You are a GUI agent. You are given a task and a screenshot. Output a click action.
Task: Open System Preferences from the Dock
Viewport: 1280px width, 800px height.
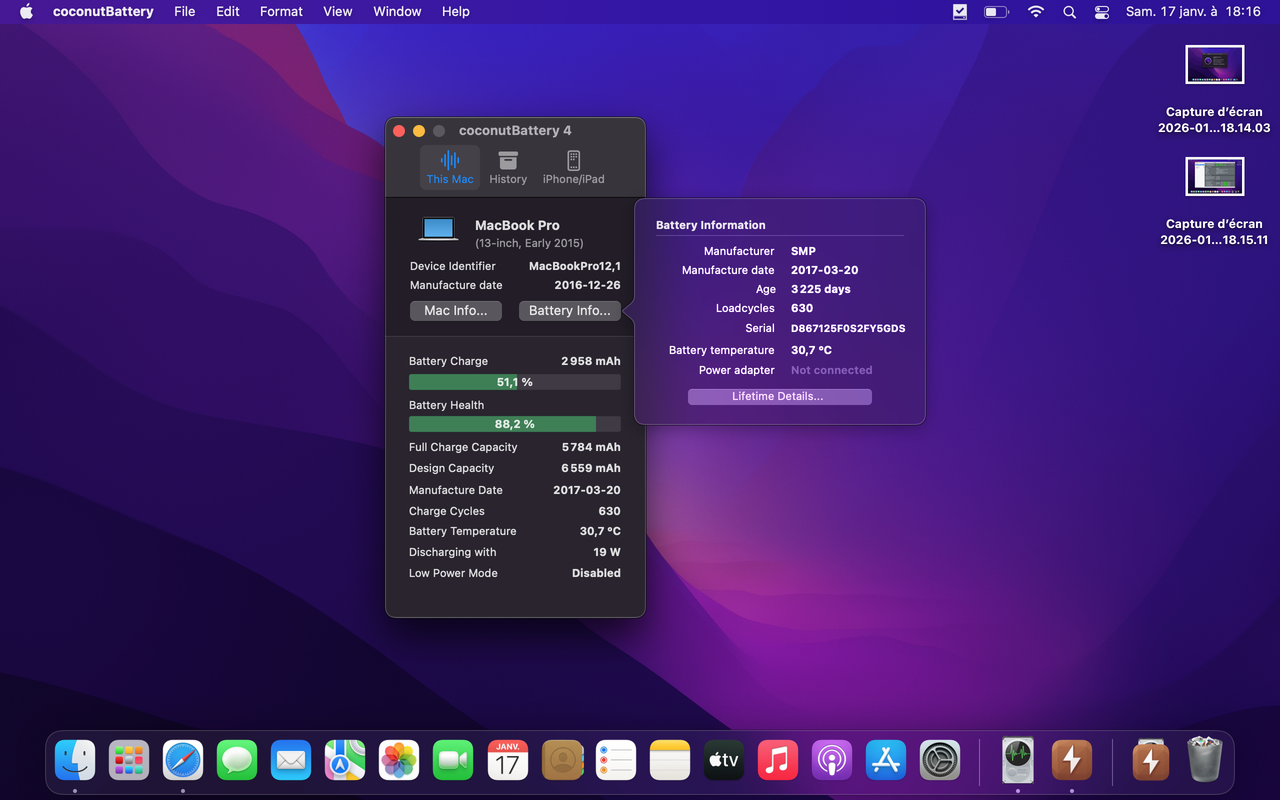pos(940,760)
